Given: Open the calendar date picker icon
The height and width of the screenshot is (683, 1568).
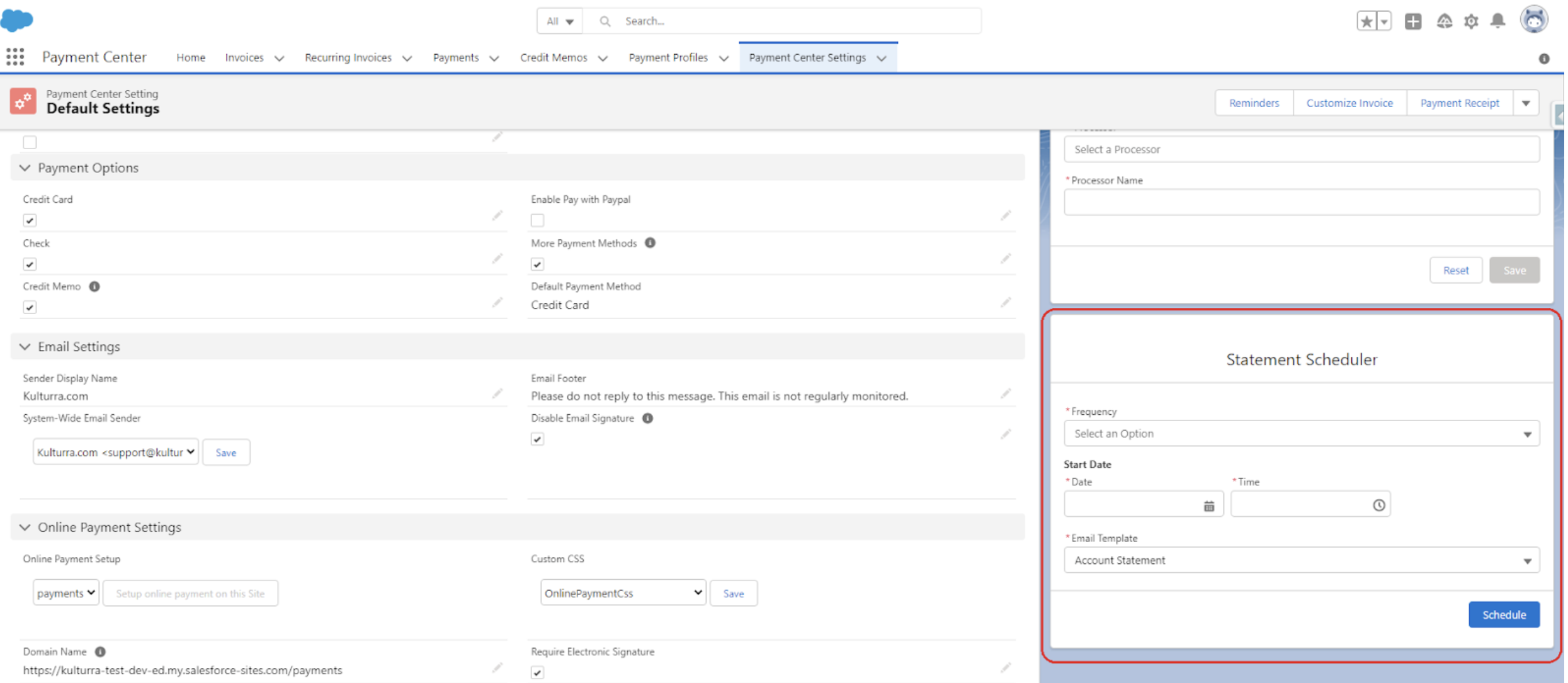Looking at the screenshot, I should (x=1208, y=505).
